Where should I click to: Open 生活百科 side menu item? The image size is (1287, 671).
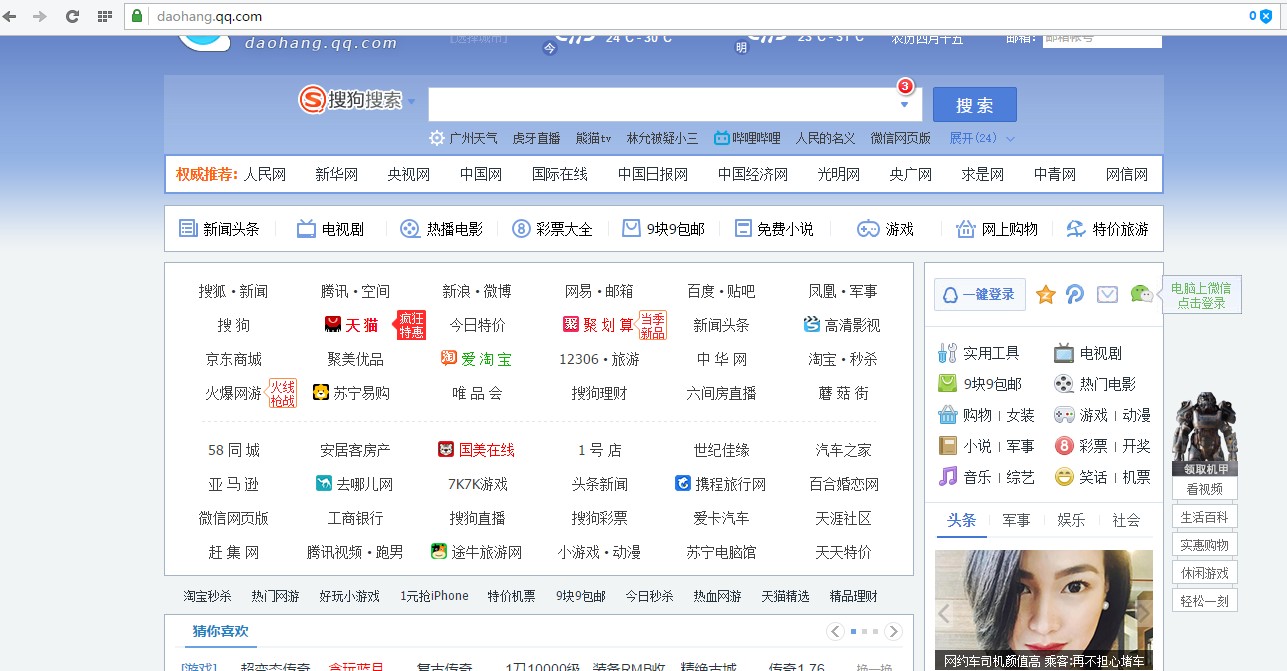1205,517
